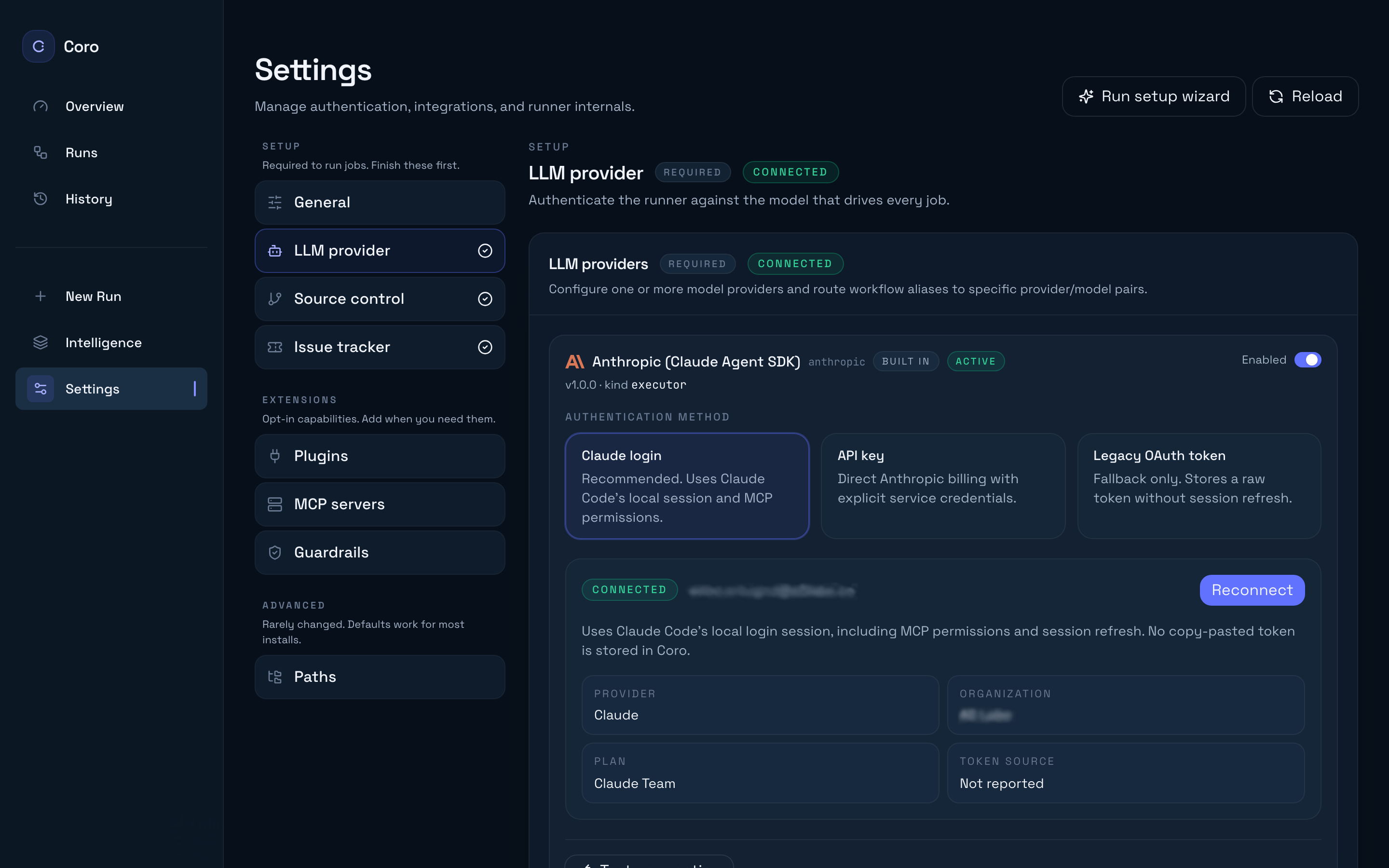Click the sparkle icon on Run setup wizard

coord(1086,96)
